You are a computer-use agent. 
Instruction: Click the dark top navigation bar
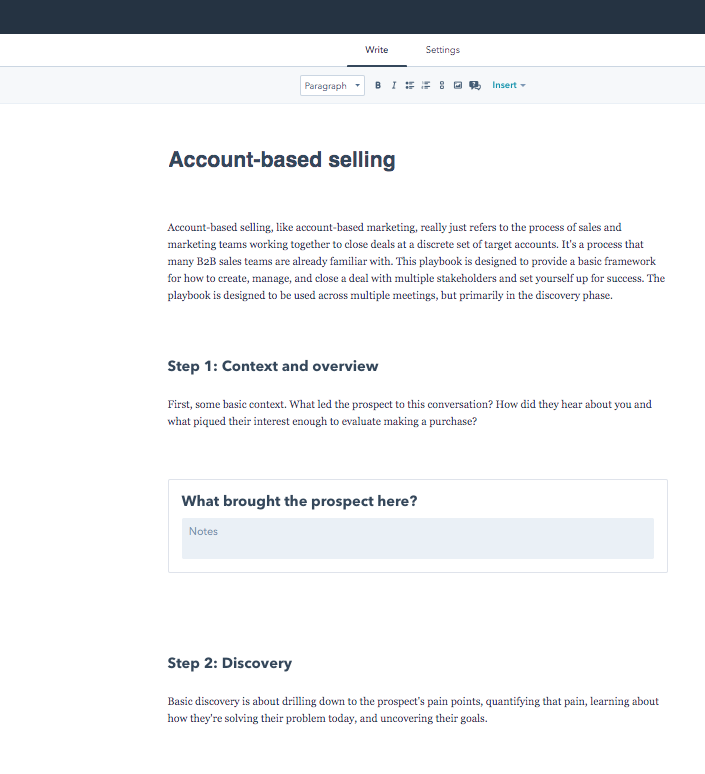tap(352, 16)
